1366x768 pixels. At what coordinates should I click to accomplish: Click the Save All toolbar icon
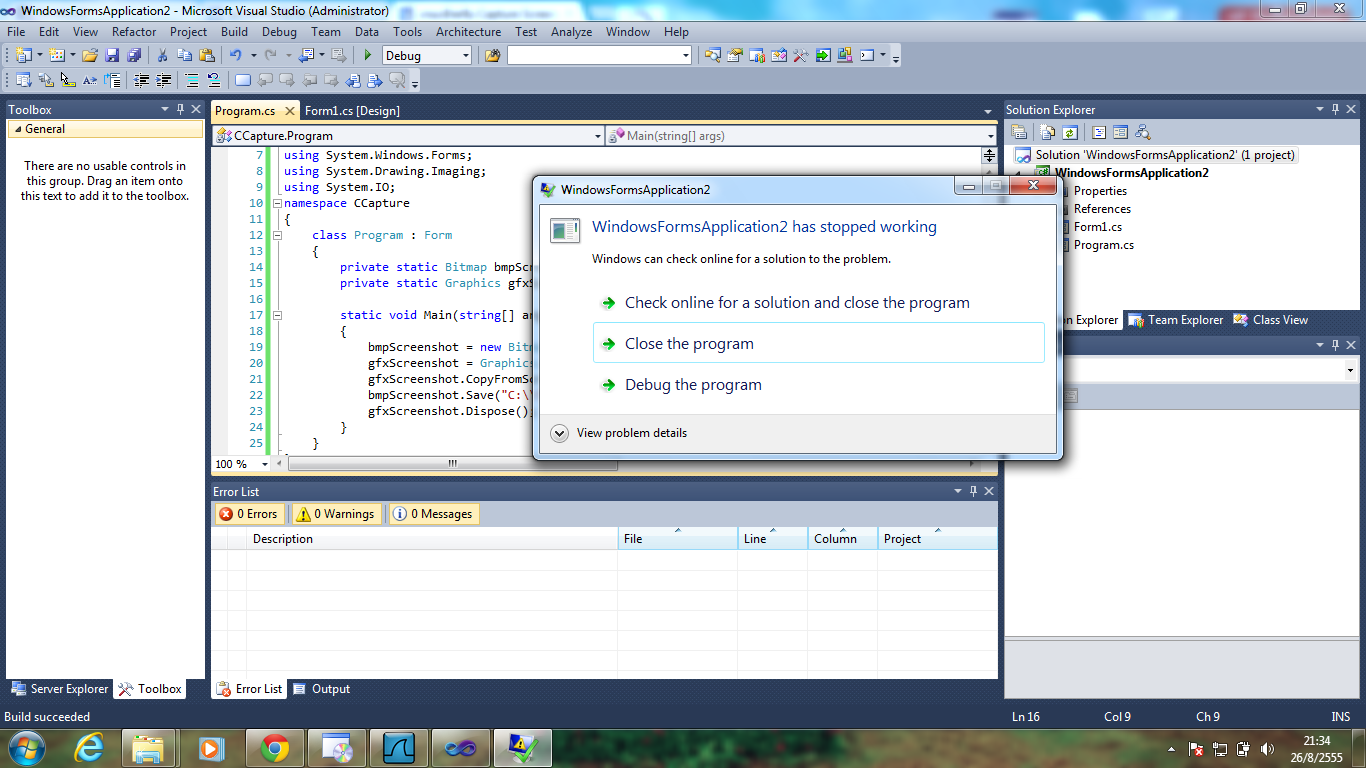[x=134, y=55]
